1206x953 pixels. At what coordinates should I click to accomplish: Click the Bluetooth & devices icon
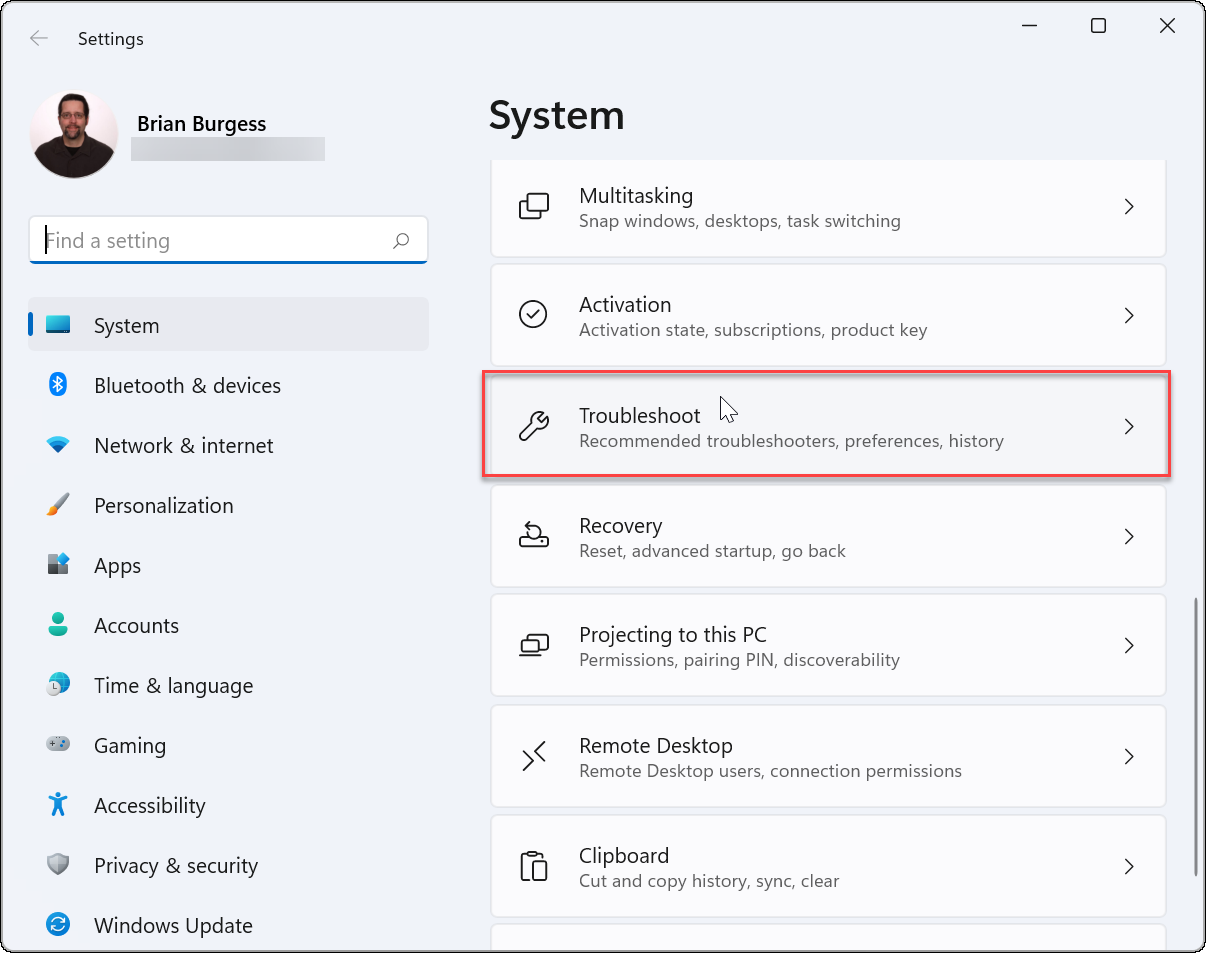point(58,385)
